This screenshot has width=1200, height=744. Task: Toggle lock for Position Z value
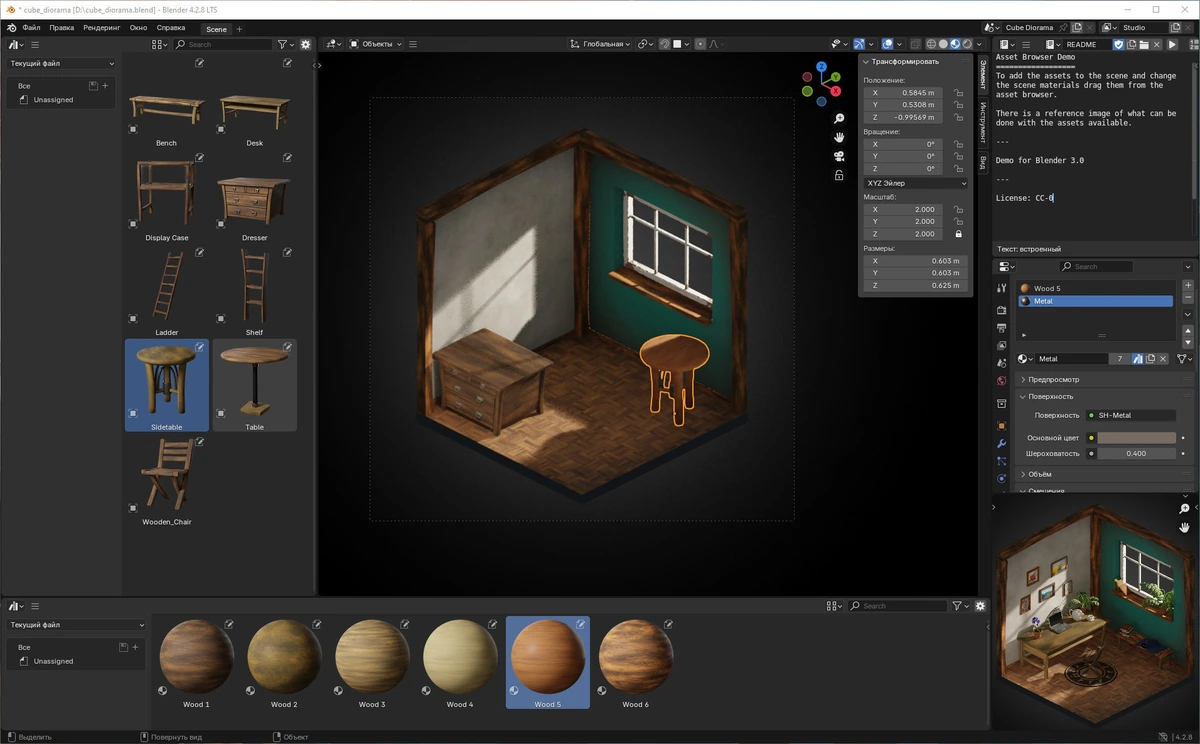tap(958, 117)
